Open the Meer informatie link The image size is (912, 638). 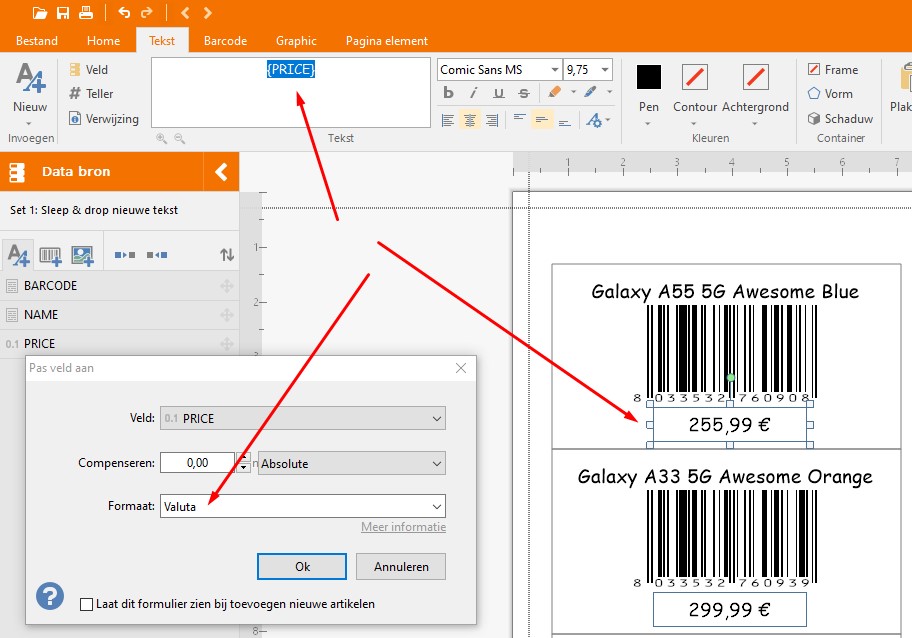[403, 527]
